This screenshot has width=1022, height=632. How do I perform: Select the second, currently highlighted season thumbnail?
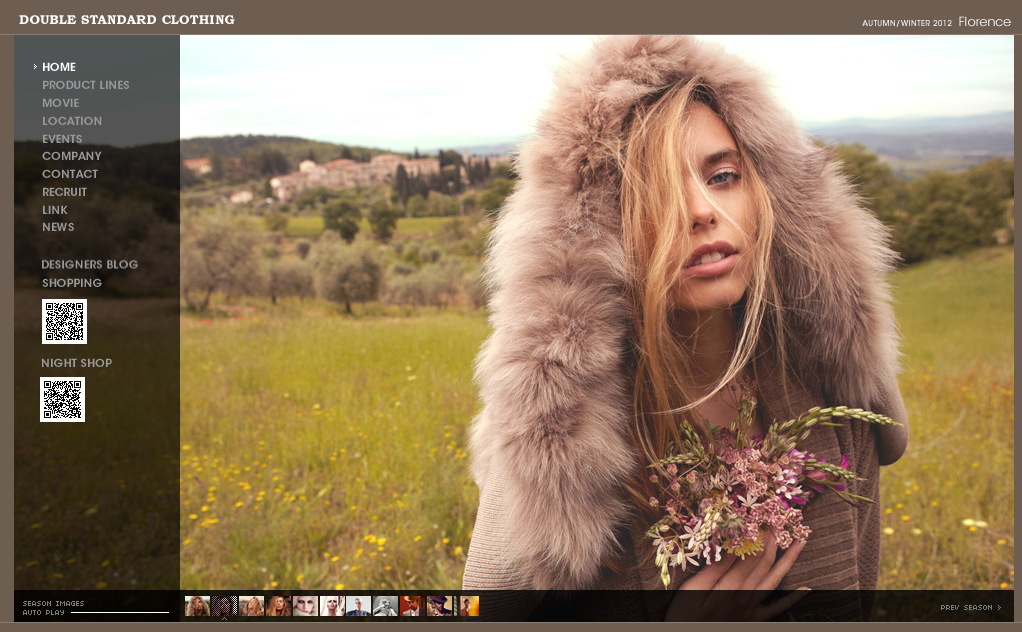[x=224, y=606]
